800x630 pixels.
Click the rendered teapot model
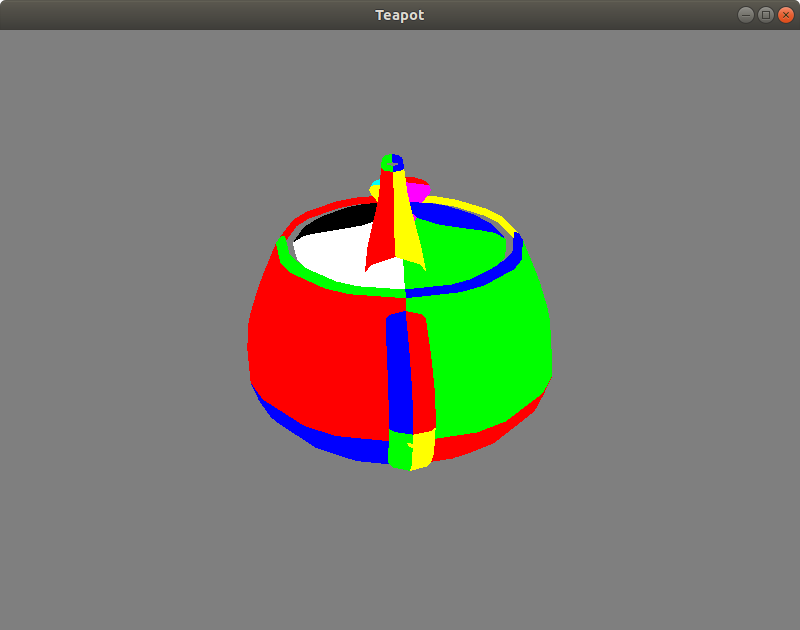[x=399, y=312]
